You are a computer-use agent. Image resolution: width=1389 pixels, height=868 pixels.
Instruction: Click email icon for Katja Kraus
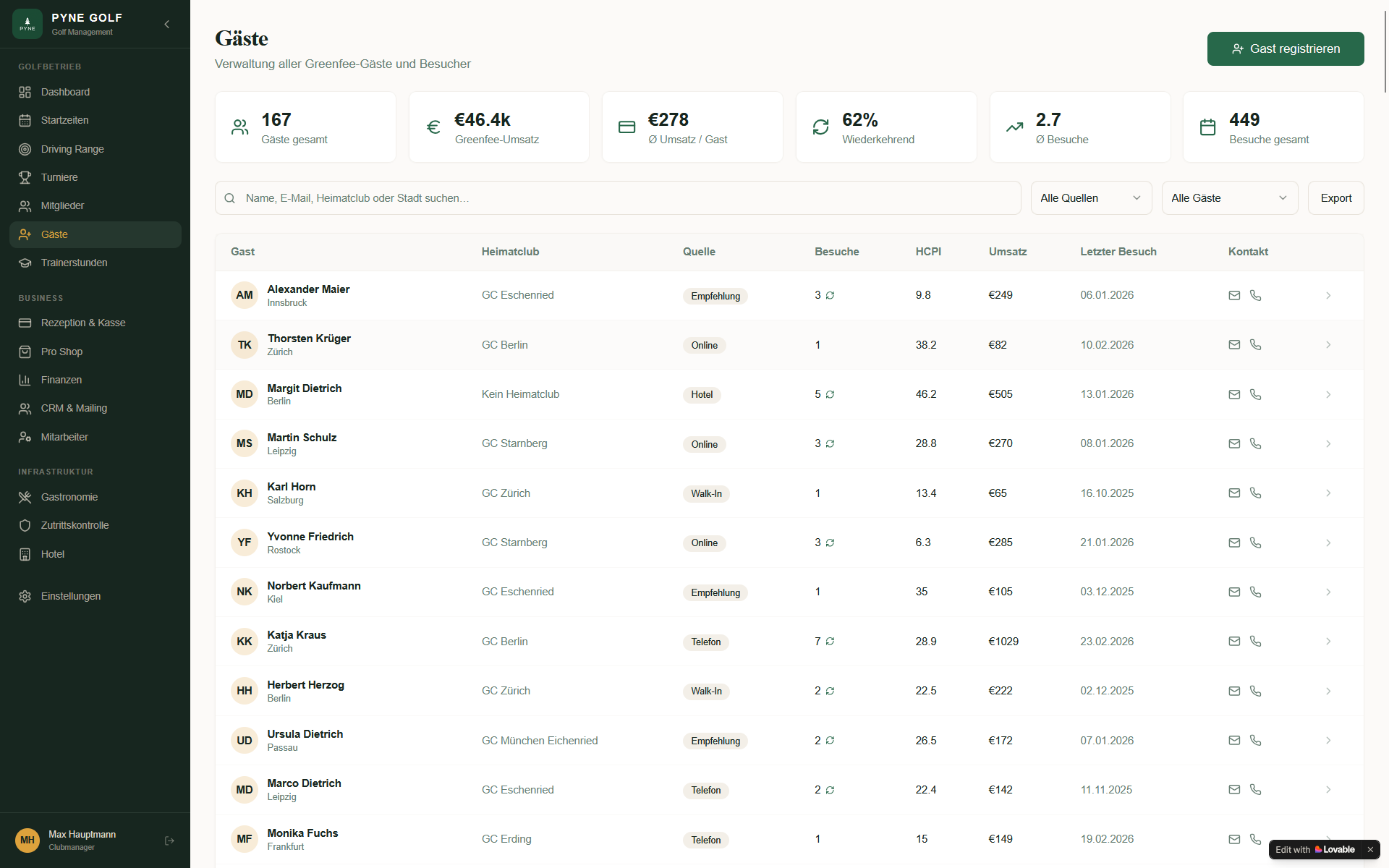pos(1234,642)
